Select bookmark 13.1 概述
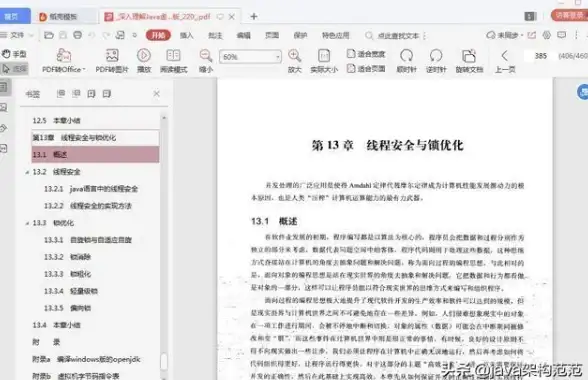 point(95,155)
